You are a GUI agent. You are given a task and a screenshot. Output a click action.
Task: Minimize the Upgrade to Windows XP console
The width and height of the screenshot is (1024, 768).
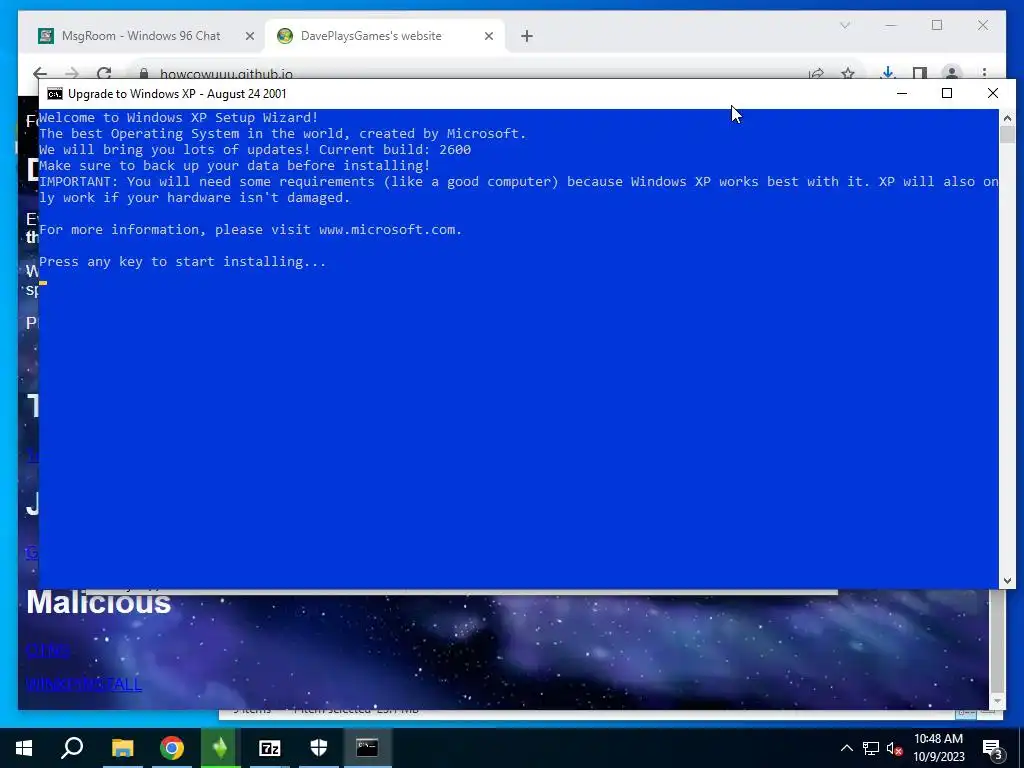pos(902,93)
